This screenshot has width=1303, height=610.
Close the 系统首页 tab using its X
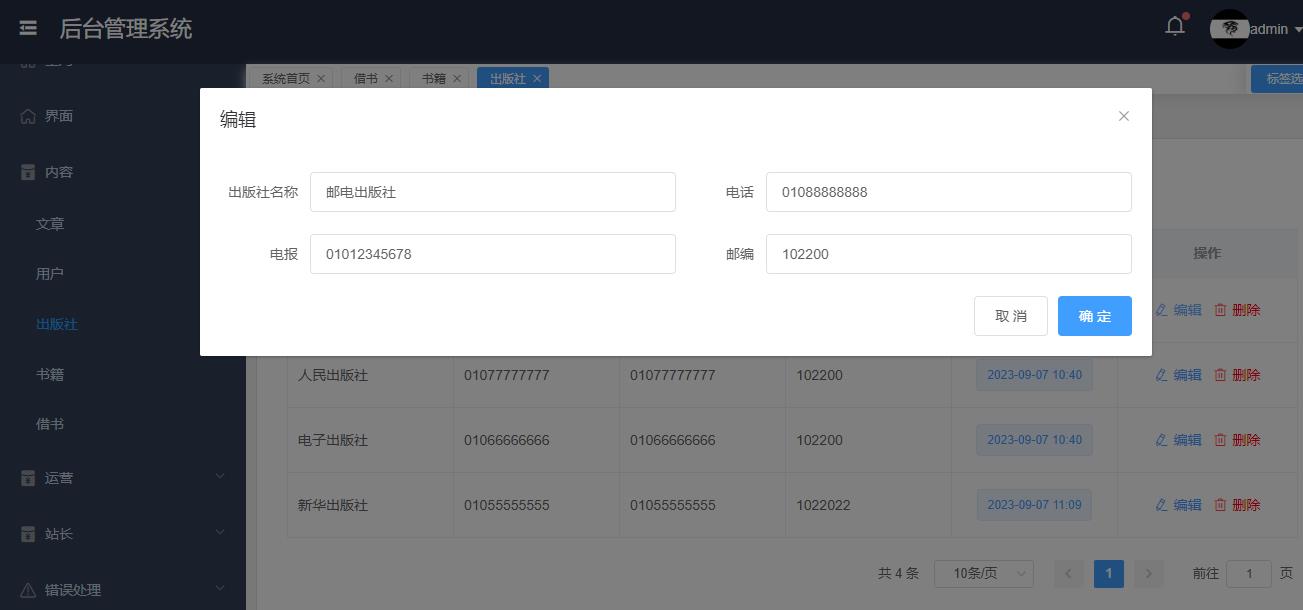click(x=321, y=78)
